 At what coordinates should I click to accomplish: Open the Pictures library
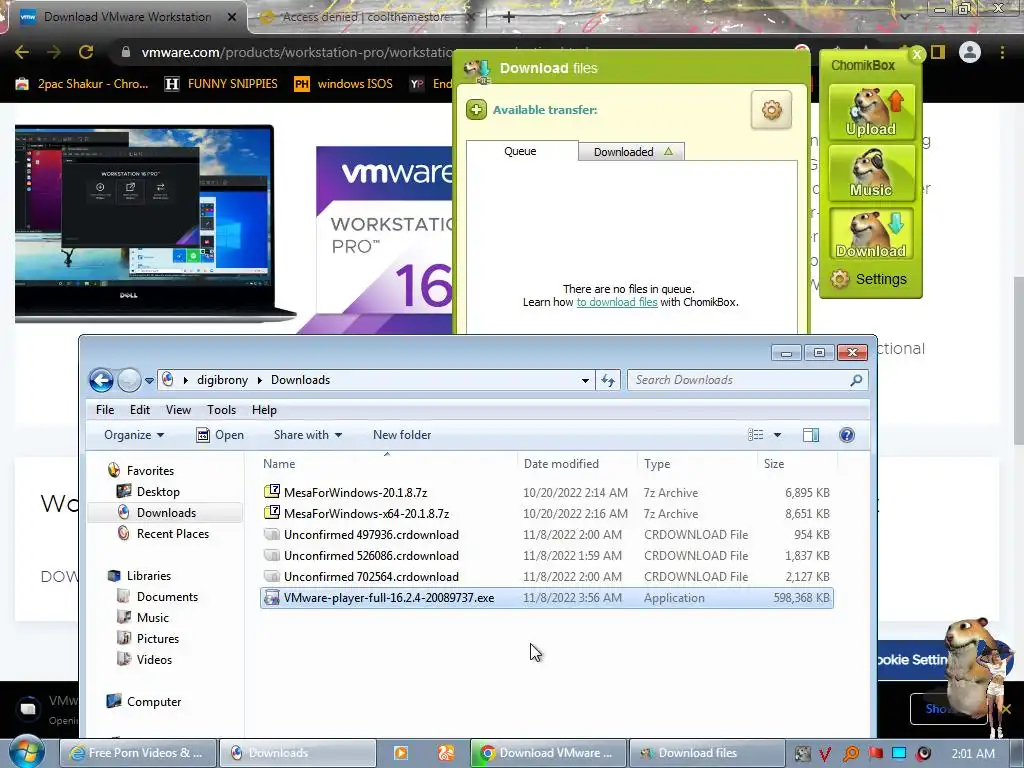(148, 638)
